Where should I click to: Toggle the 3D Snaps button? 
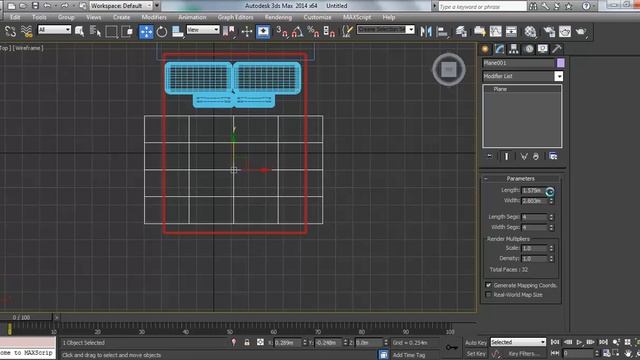(x=282, y=31)
